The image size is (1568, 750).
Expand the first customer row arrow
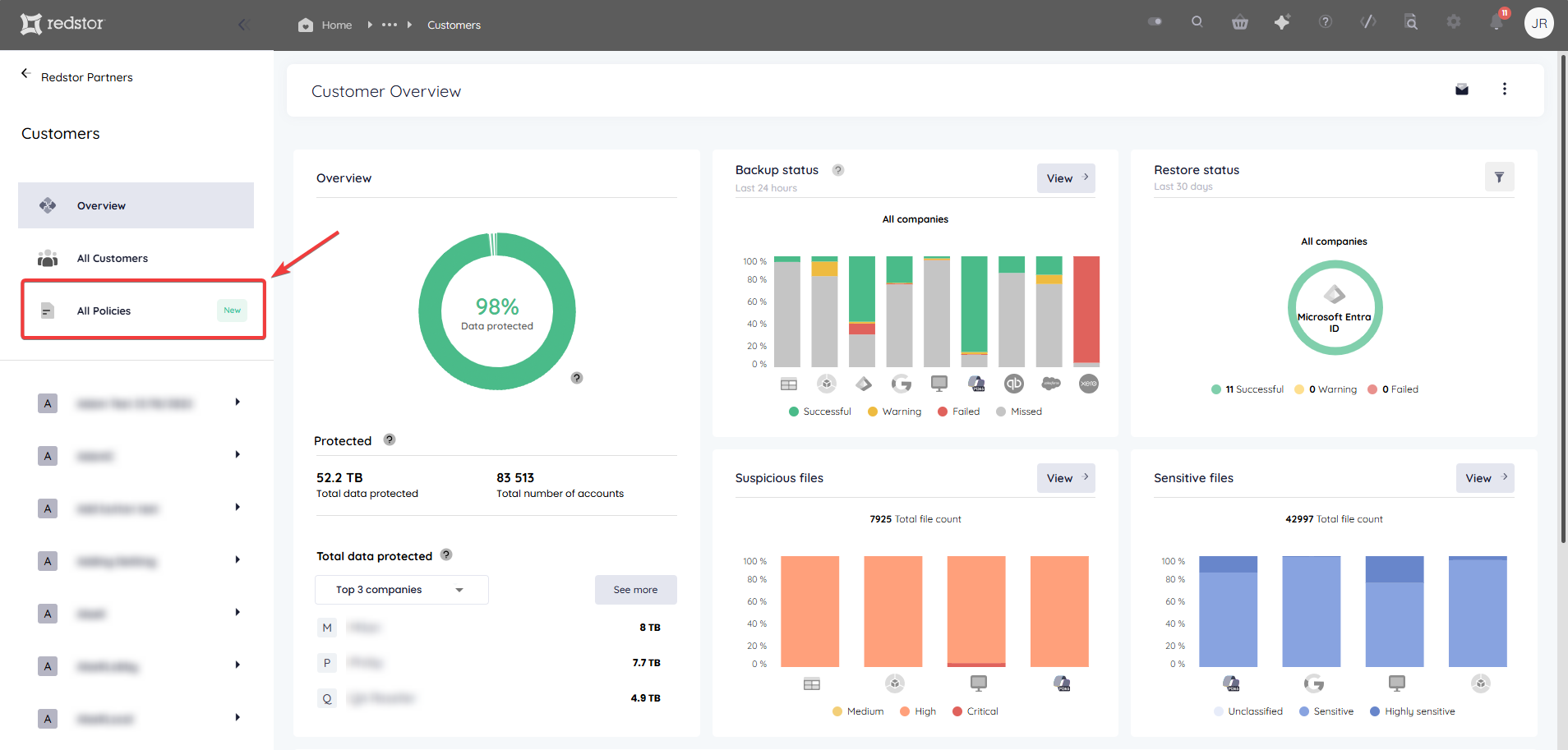[x=238, y=403]
